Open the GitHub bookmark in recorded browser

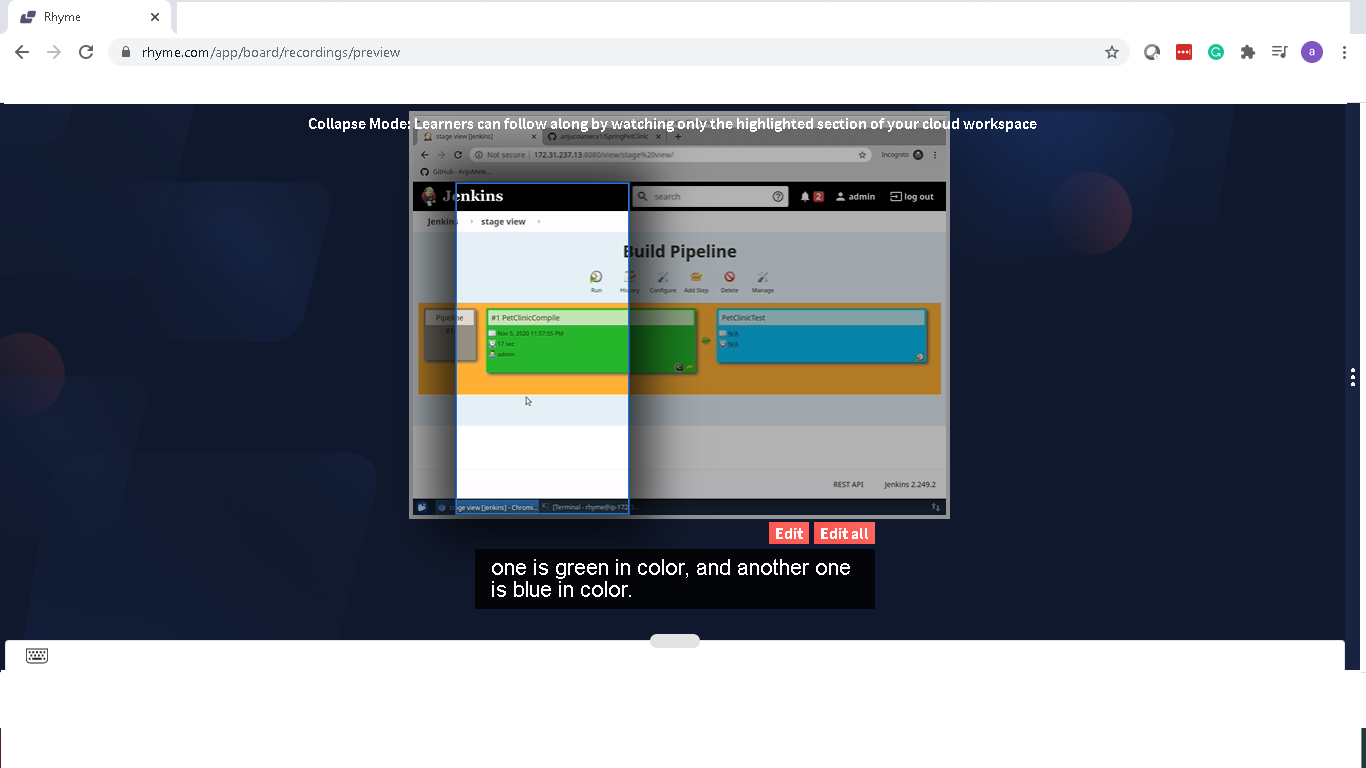[455, 172]
